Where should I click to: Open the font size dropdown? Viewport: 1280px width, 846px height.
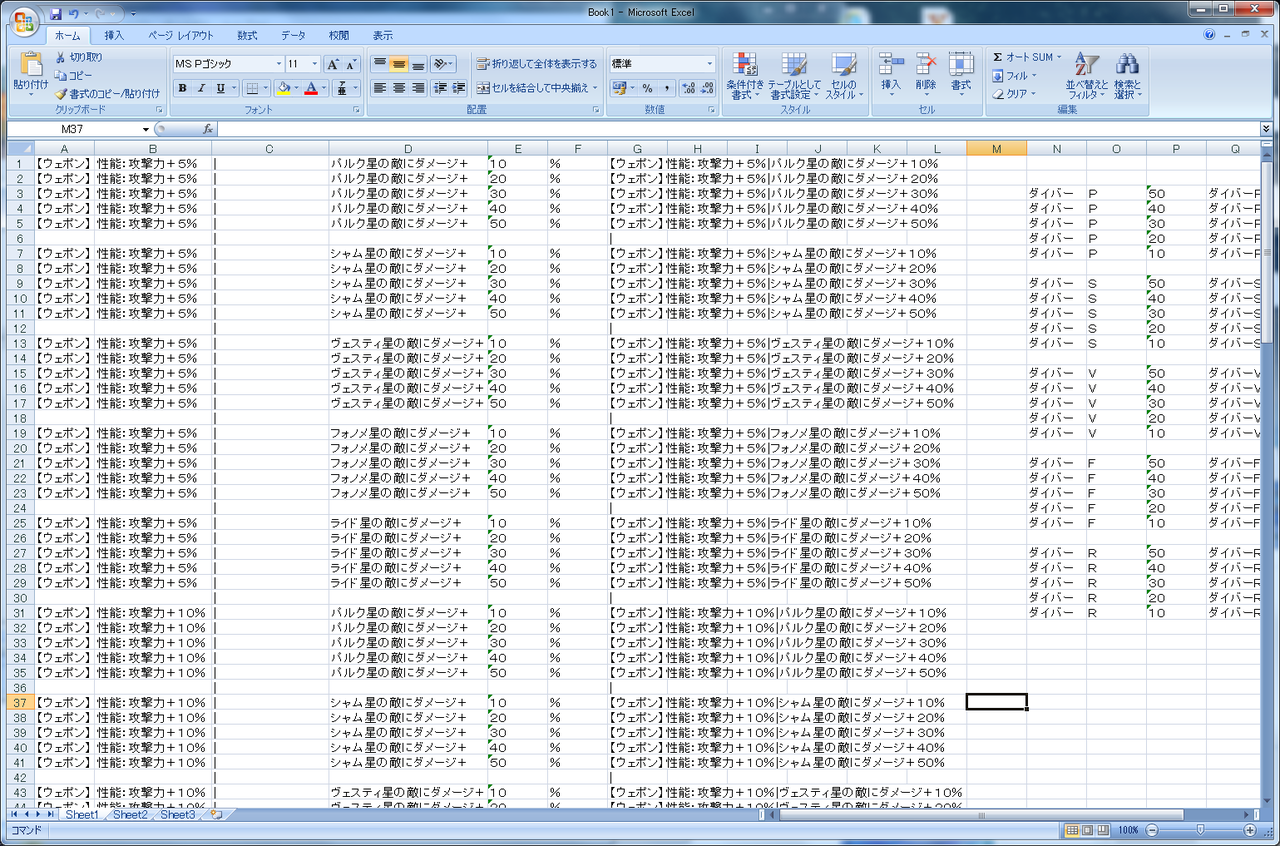pyautogui.click(x=315, y=63)
